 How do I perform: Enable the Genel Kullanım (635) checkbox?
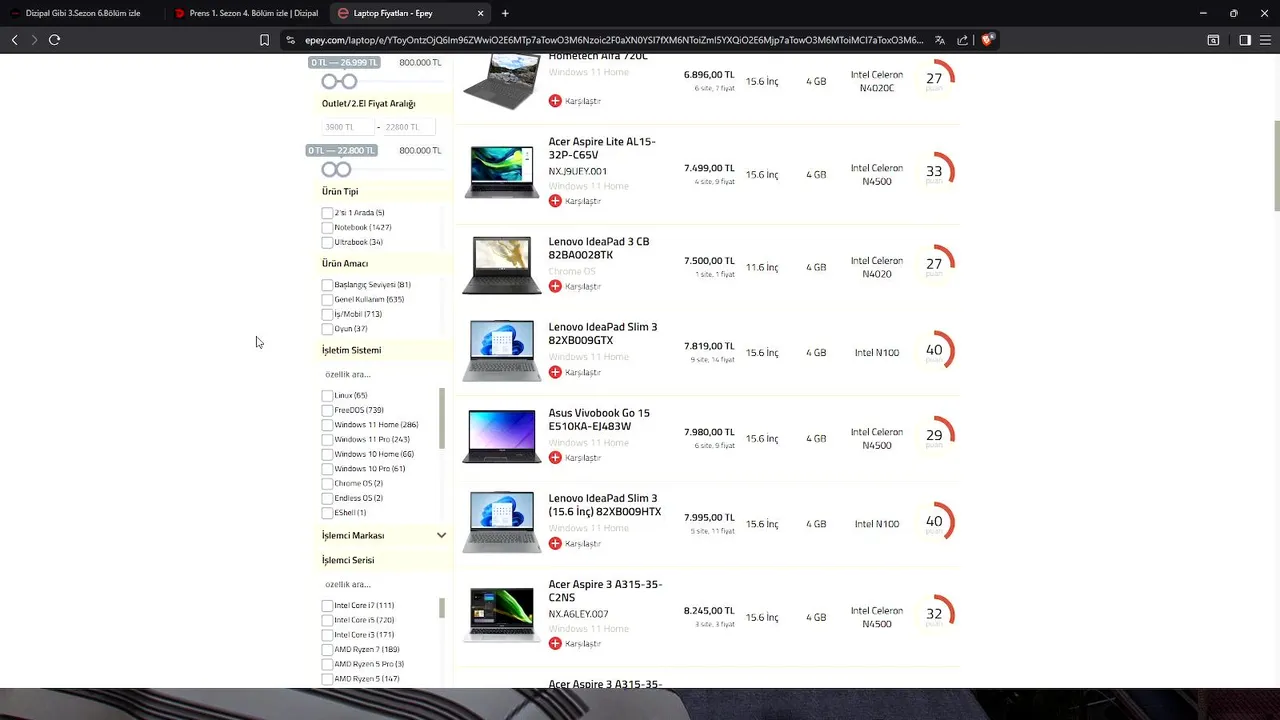coord(327,299)
